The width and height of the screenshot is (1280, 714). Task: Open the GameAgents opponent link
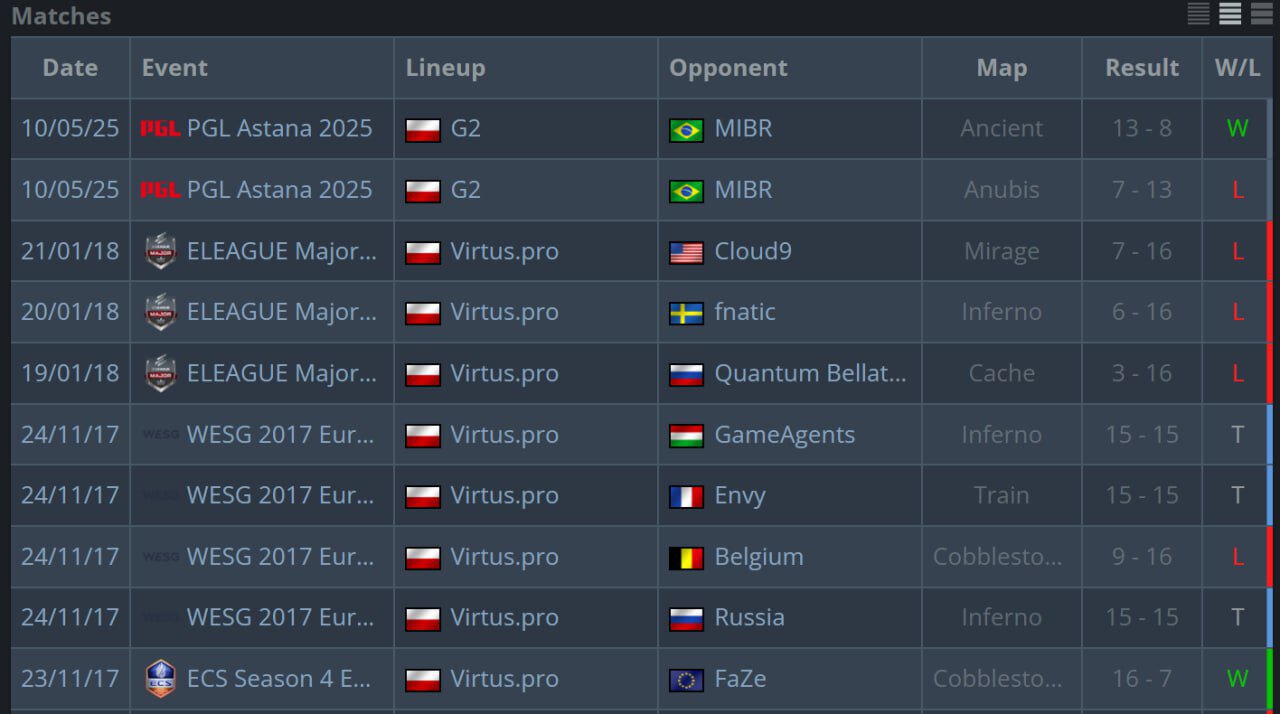point(784,435)
